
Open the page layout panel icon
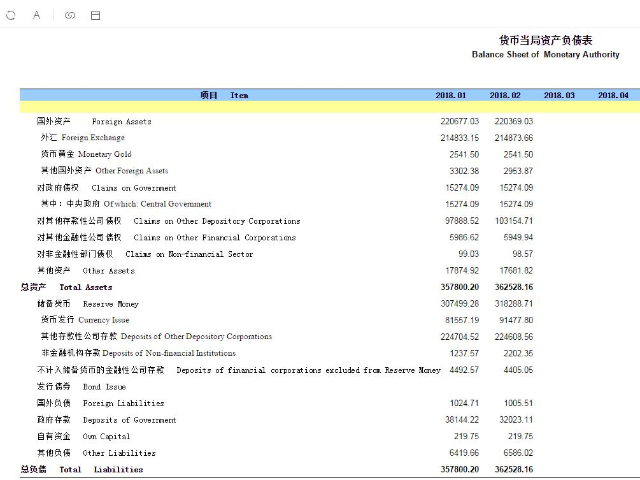click(95, 16)
